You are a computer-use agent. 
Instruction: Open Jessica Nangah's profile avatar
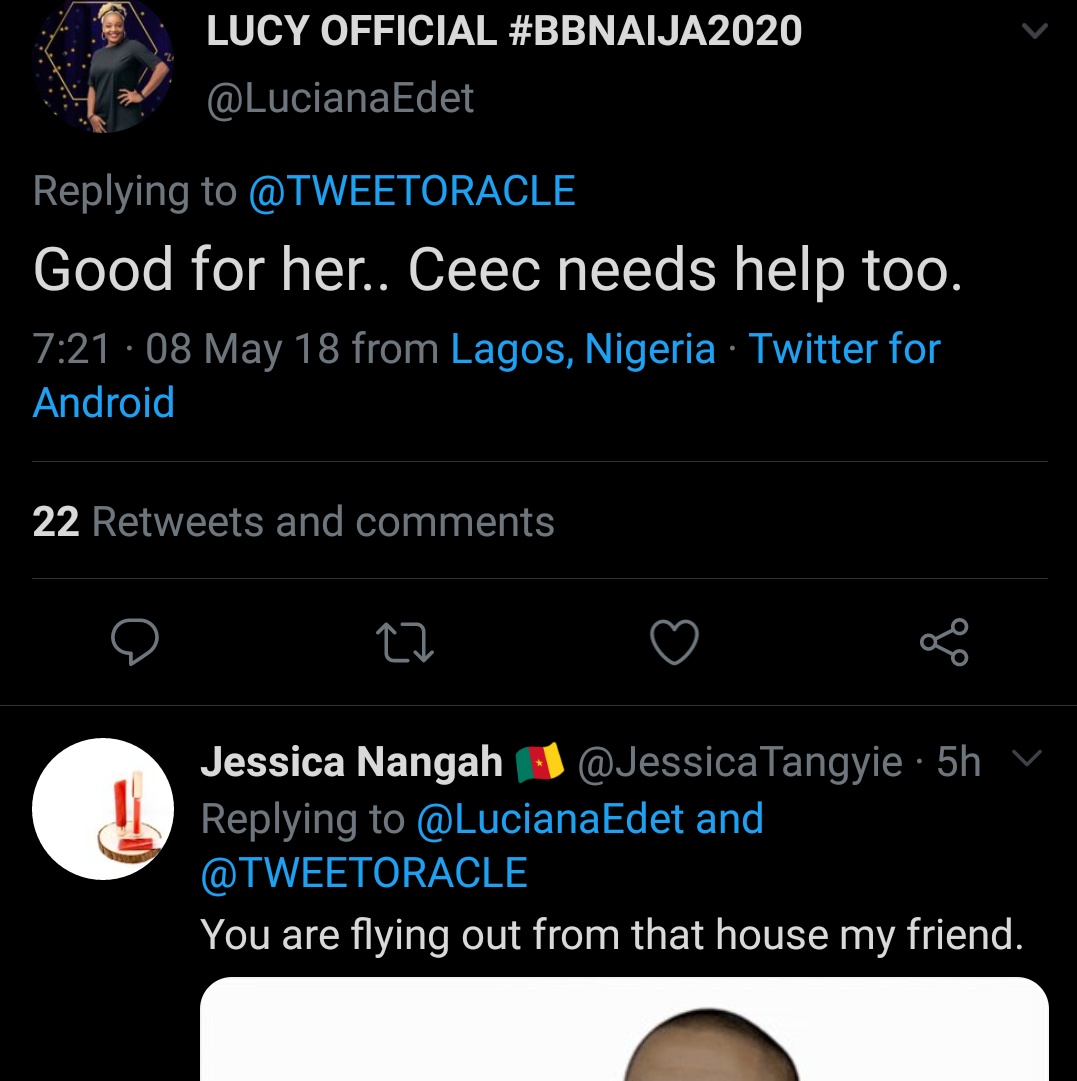[x=103, y=809]
